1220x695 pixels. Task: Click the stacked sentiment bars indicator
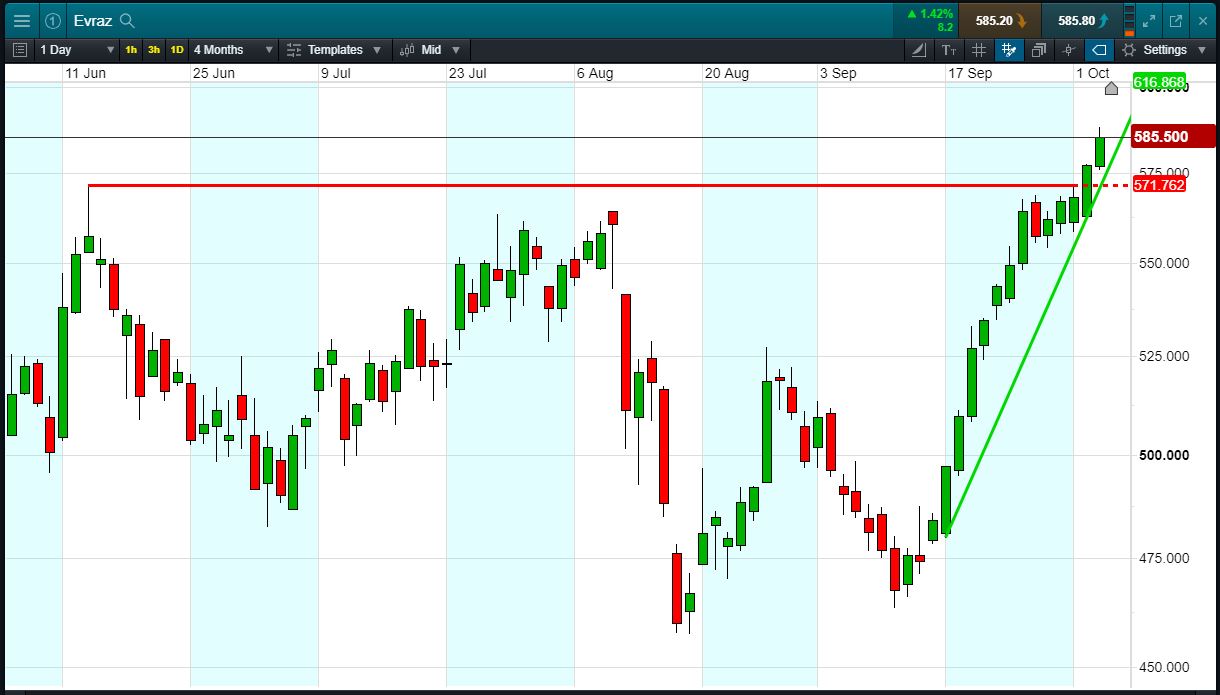pos(1130,20)
